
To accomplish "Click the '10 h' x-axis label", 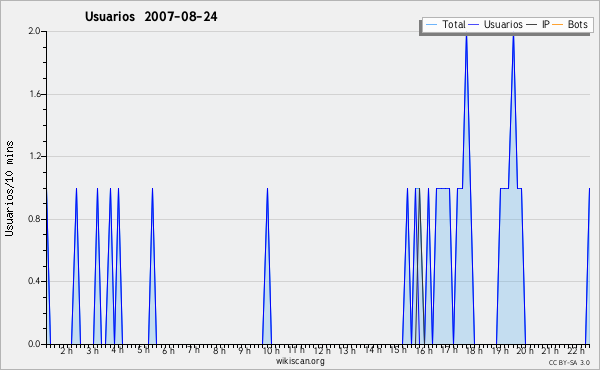I will pos(271,350).
